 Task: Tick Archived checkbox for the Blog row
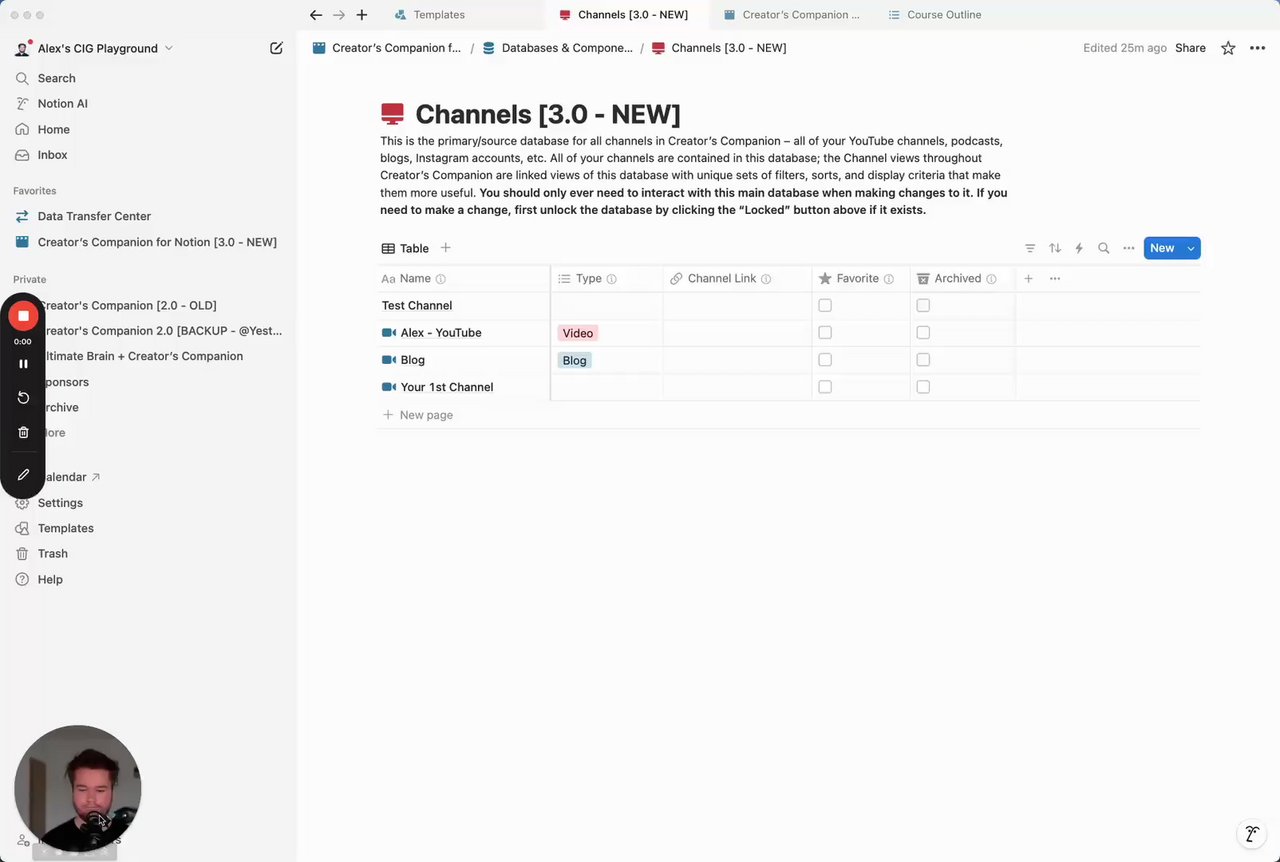click(923, 359)
